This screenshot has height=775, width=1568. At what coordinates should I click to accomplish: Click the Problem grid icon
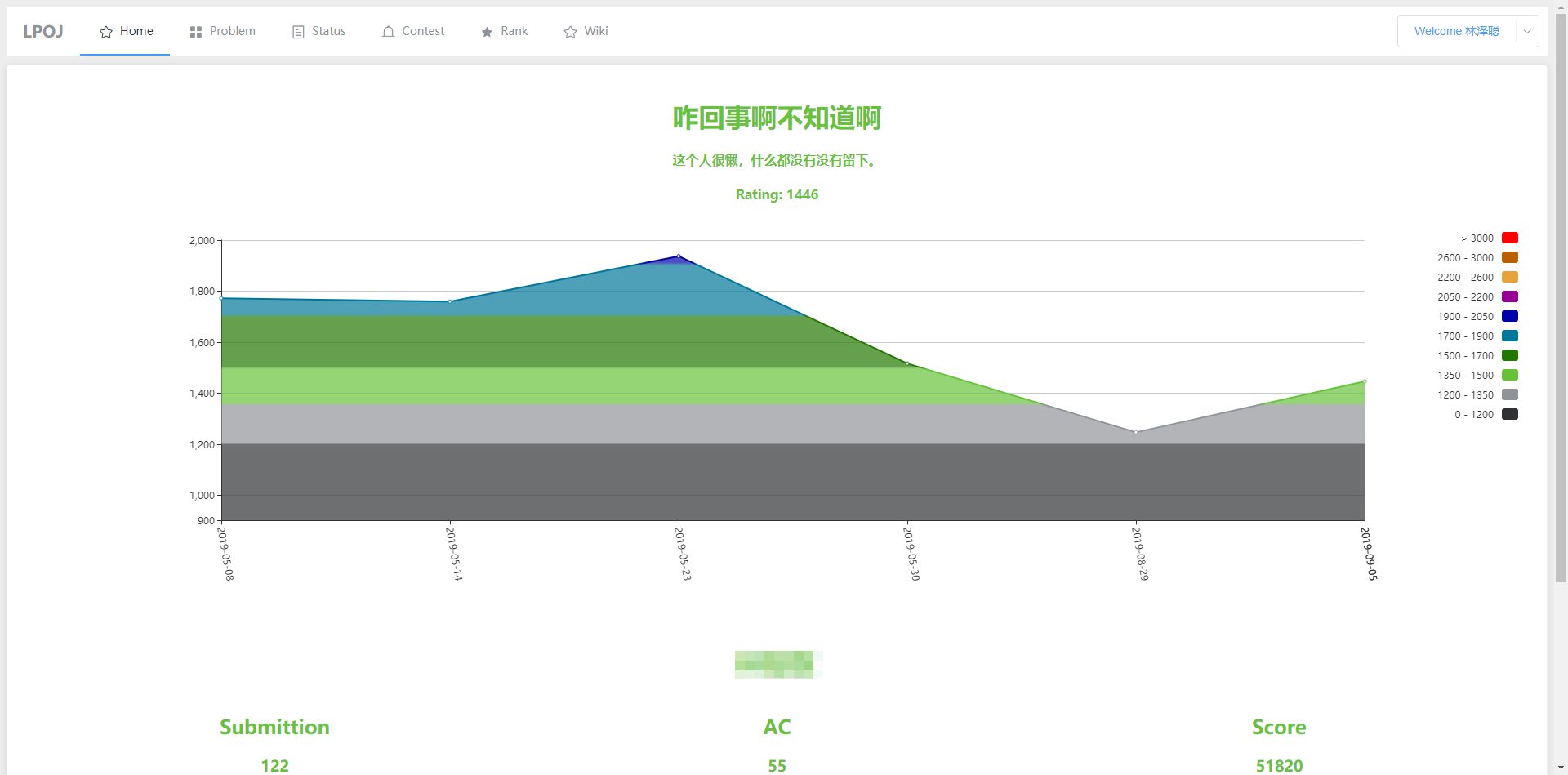tap(194, 31)
